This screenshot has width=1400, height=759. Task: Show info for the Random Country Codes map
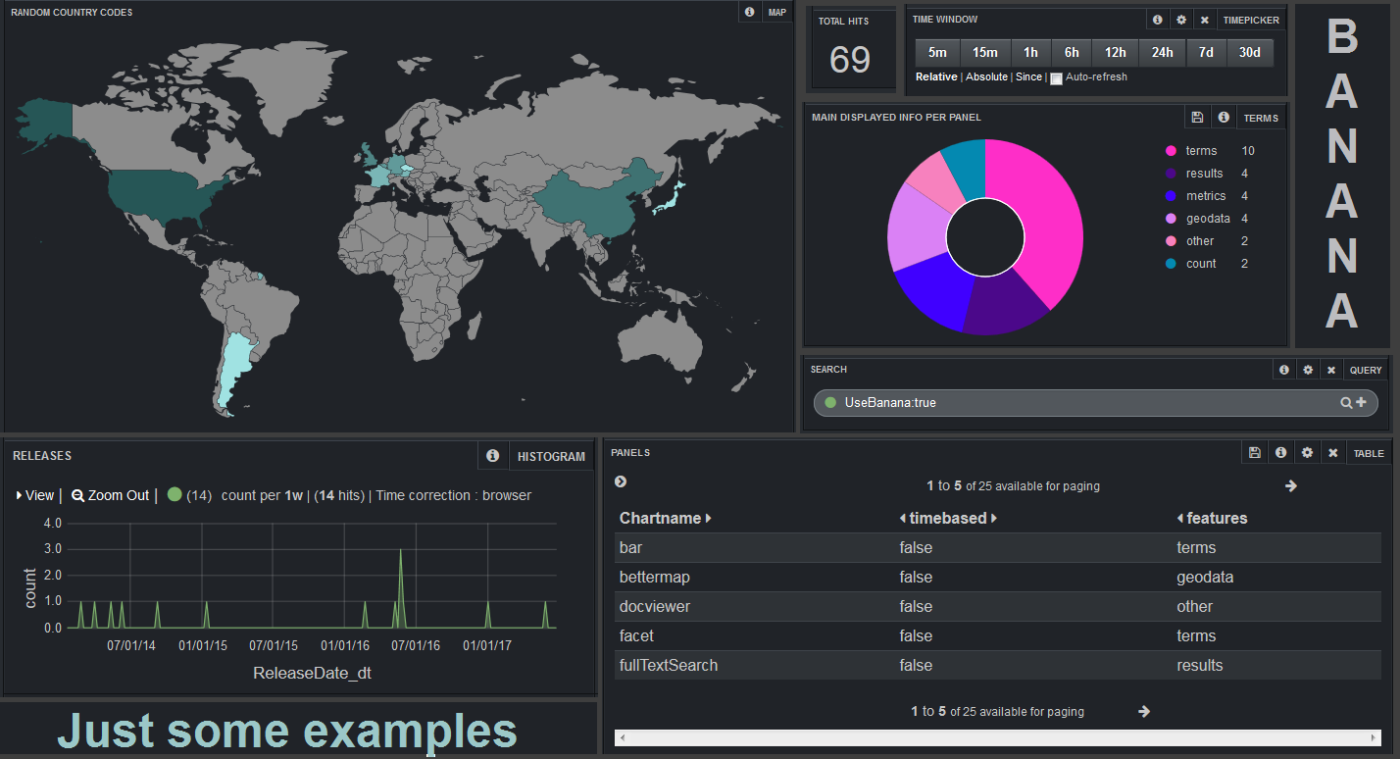pyautogui.click(x=749, y=13)
